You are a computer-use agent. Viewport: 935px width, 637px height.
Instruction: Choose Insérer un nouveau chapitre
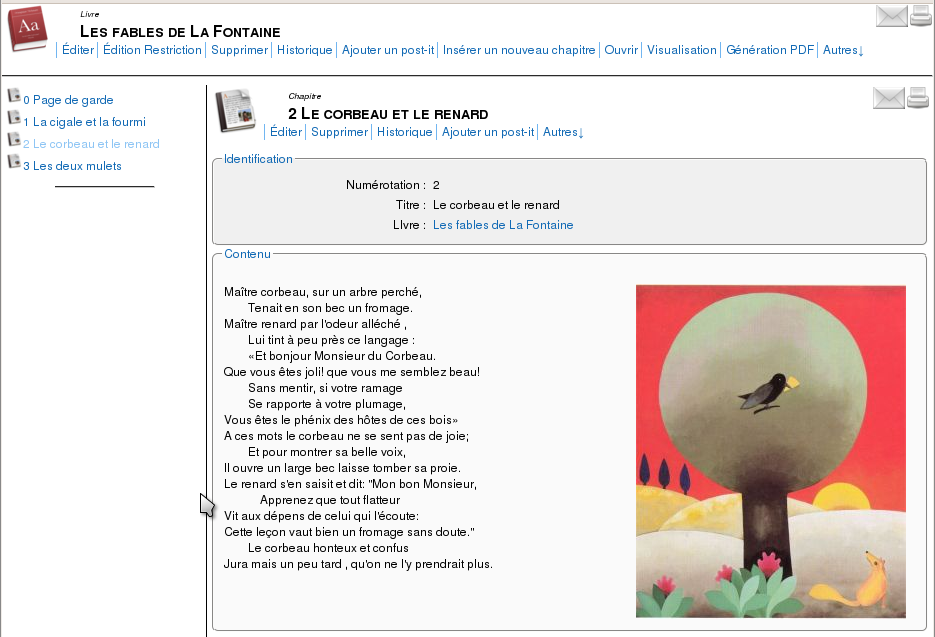pos(519,50)
